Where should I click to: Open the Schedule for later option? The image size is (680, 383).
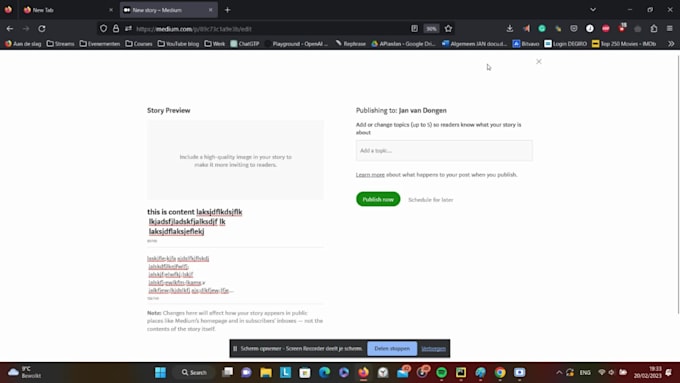click(x=431, y=200)
